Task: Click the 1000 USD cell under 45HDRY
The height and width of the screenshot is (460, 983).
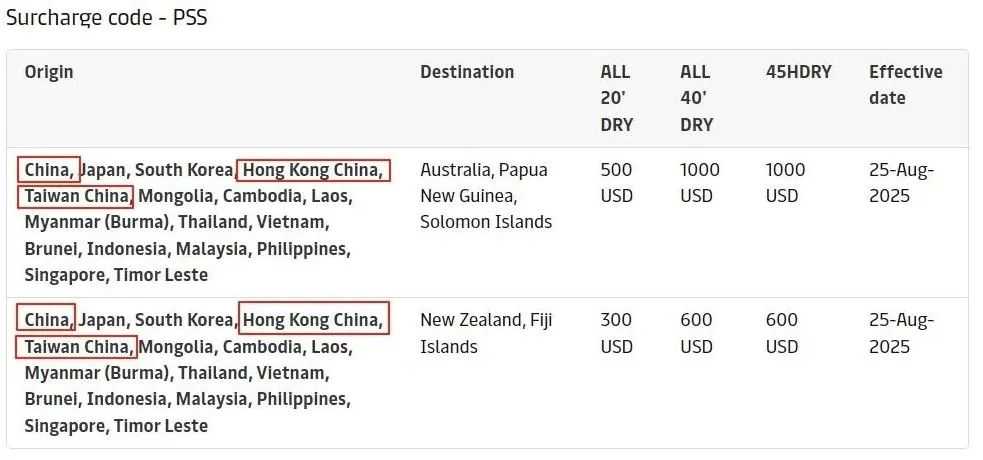Action: [x=785, y=183]
